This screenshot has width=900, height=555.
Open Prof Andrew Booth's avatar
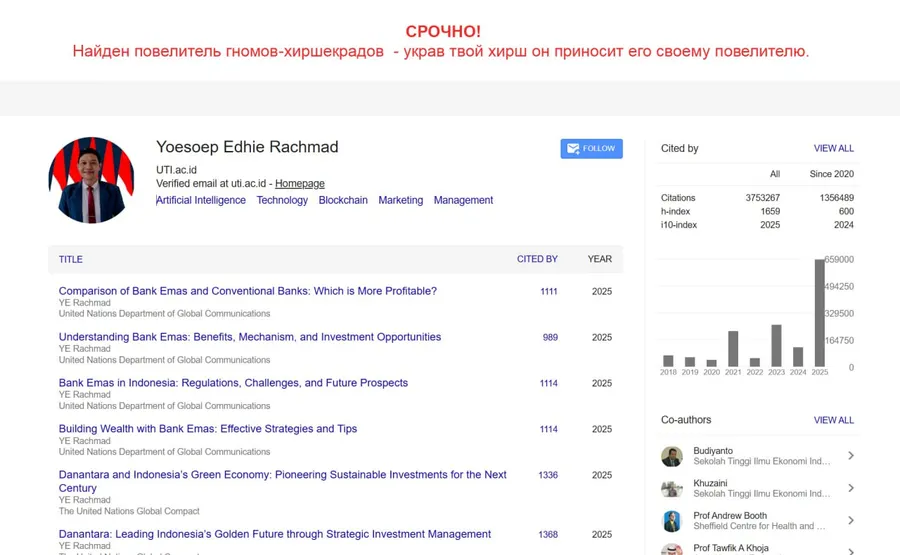pyautogui.click(x=672, y=521)
